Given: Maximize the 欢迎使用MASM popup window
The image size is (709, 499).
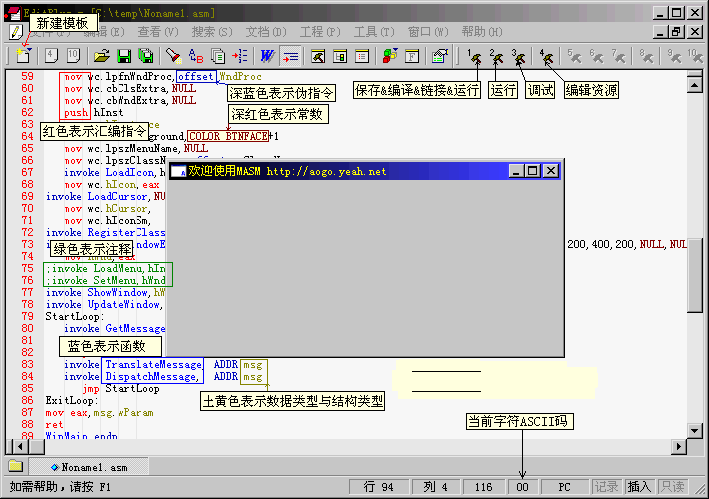Looking at the screenshot, I should (533, 170).
